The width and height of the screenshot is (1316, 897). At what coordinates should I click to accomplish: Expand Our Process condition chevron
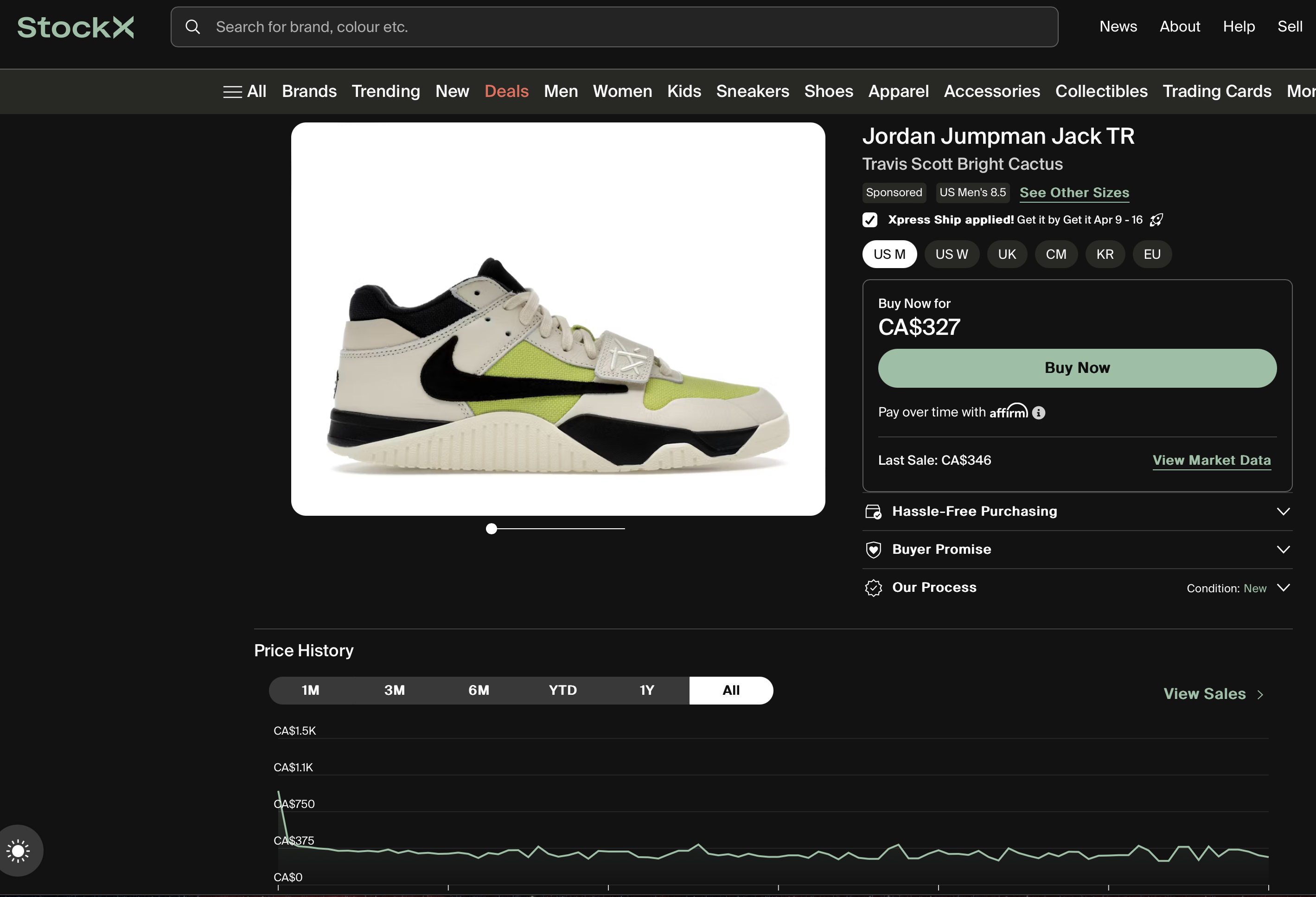[1283, 588]
